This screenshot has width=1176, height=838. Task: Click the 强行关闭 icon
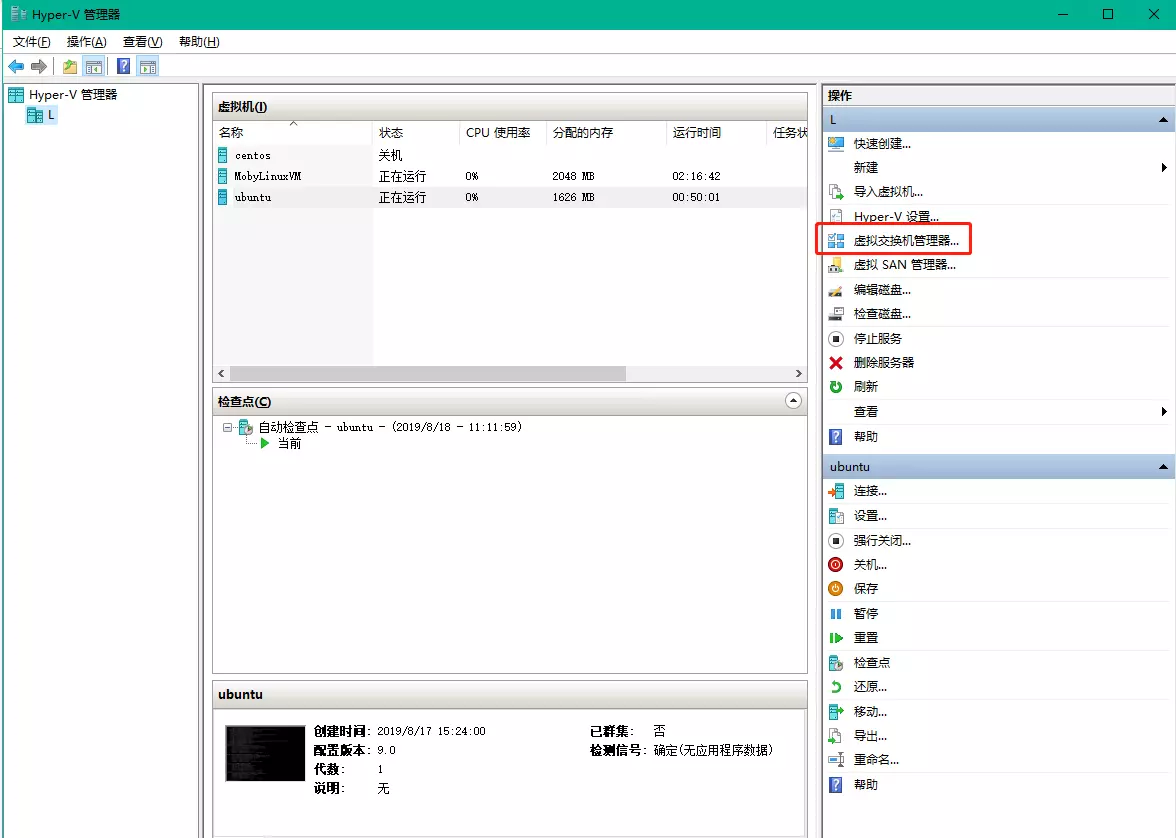[836, 540]
